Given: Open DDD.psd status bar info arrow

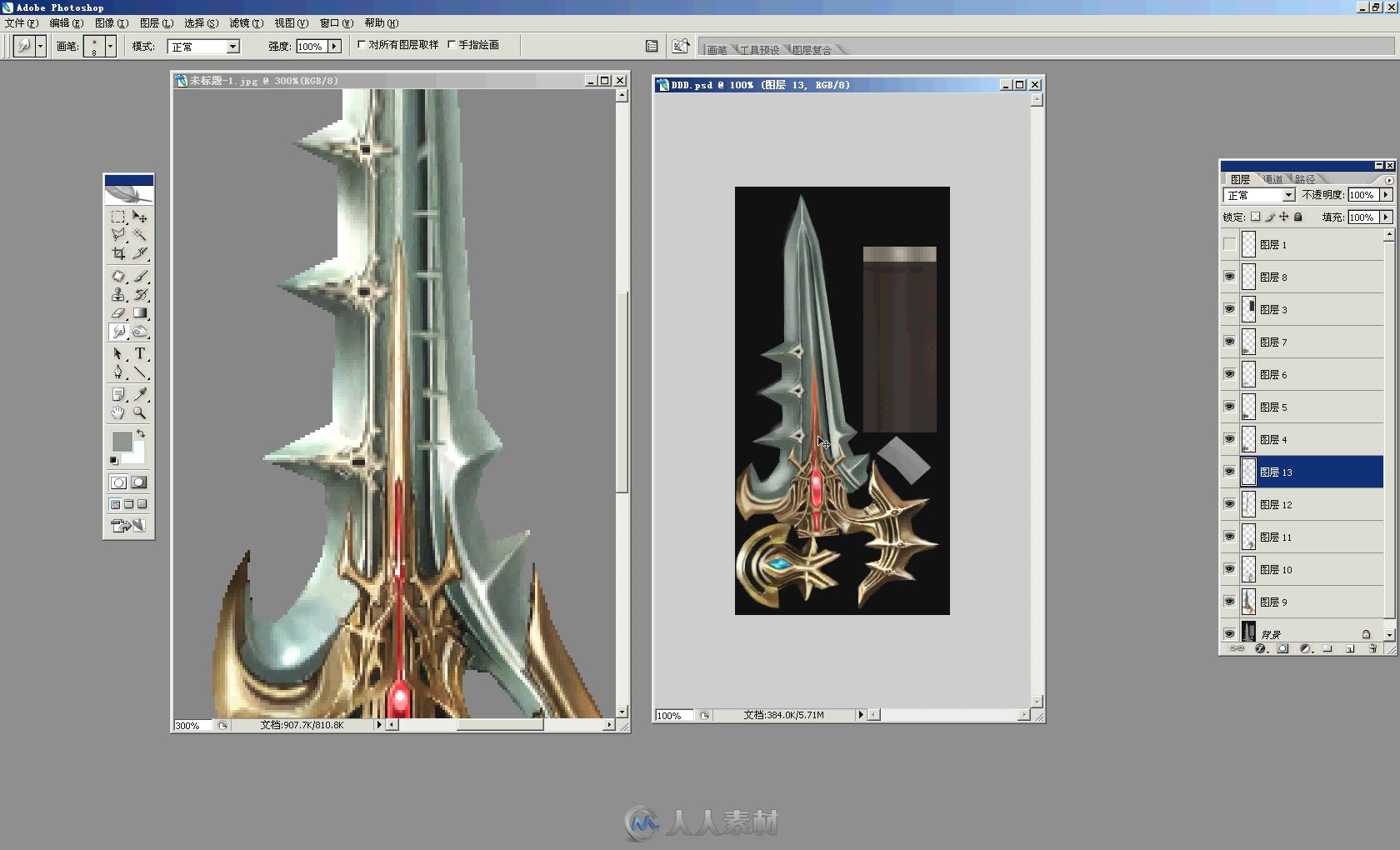Looking at the screenshot, I should click(860, 715).
